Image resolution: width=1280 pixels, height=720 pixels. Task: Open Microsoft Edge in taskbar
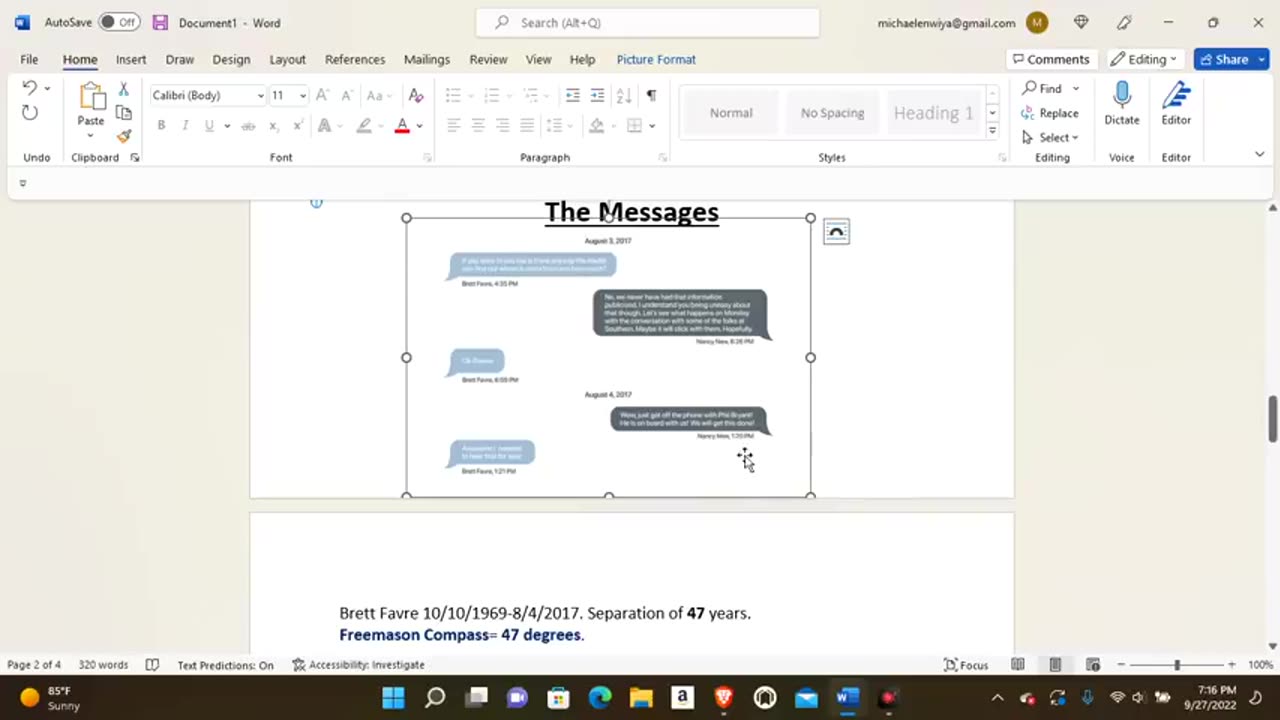[x=600, y=697]
